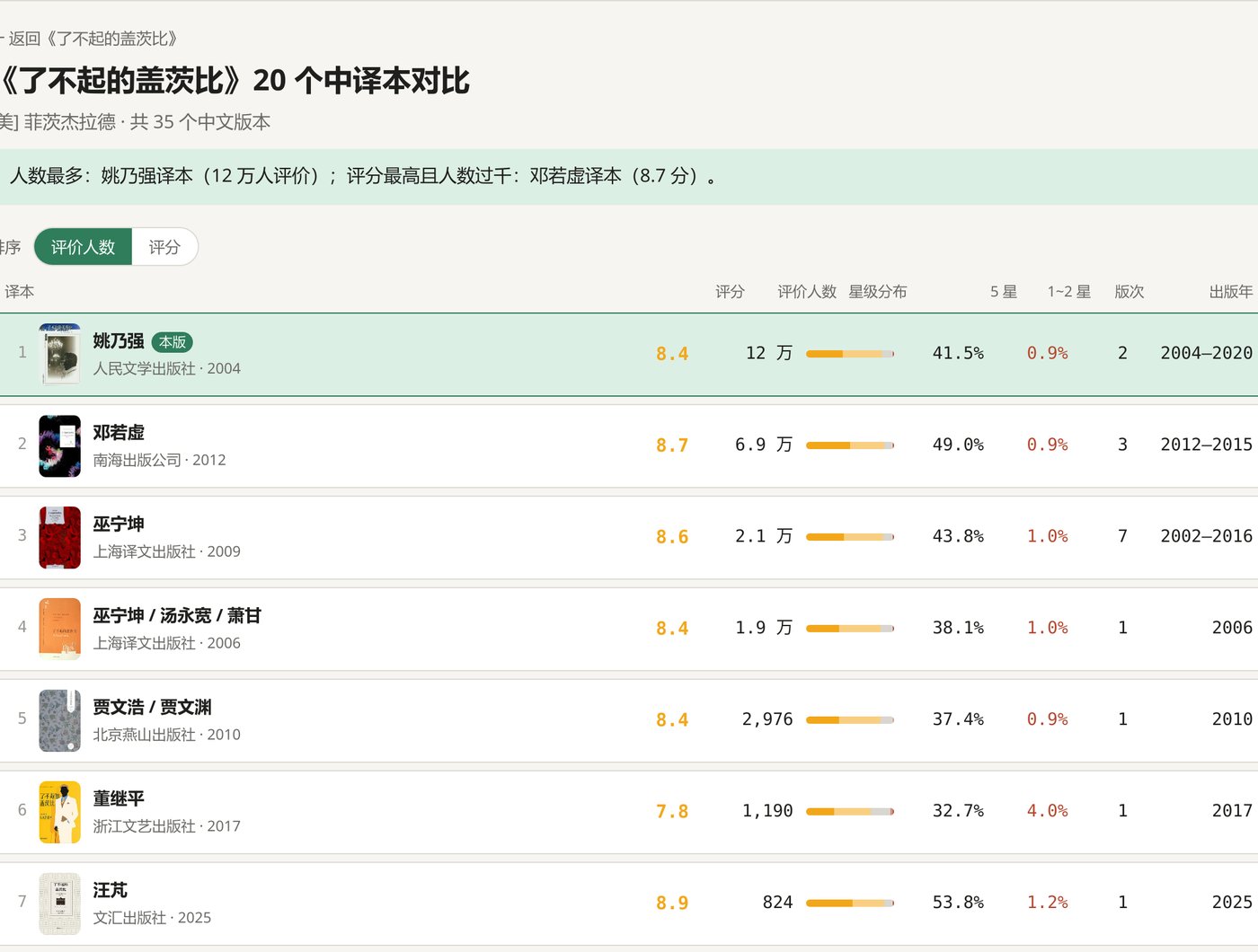Open 巫宁坤 2009 edition cover thumbnail
Screen dimensions: 1258x952
coord(60,537)
